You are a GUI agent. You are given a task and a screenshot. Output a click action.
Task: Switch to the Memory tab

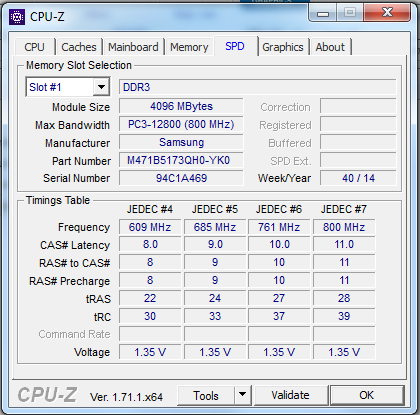pyautogui.click(x=189, y=47)
